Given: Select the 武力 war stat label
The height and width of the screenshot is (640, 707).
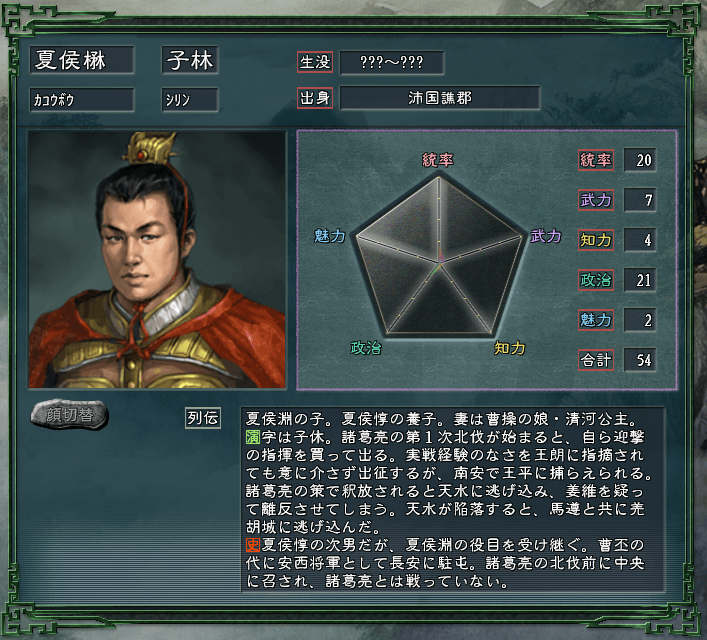Looking at the screenshot, I should [x=596, y=200].
